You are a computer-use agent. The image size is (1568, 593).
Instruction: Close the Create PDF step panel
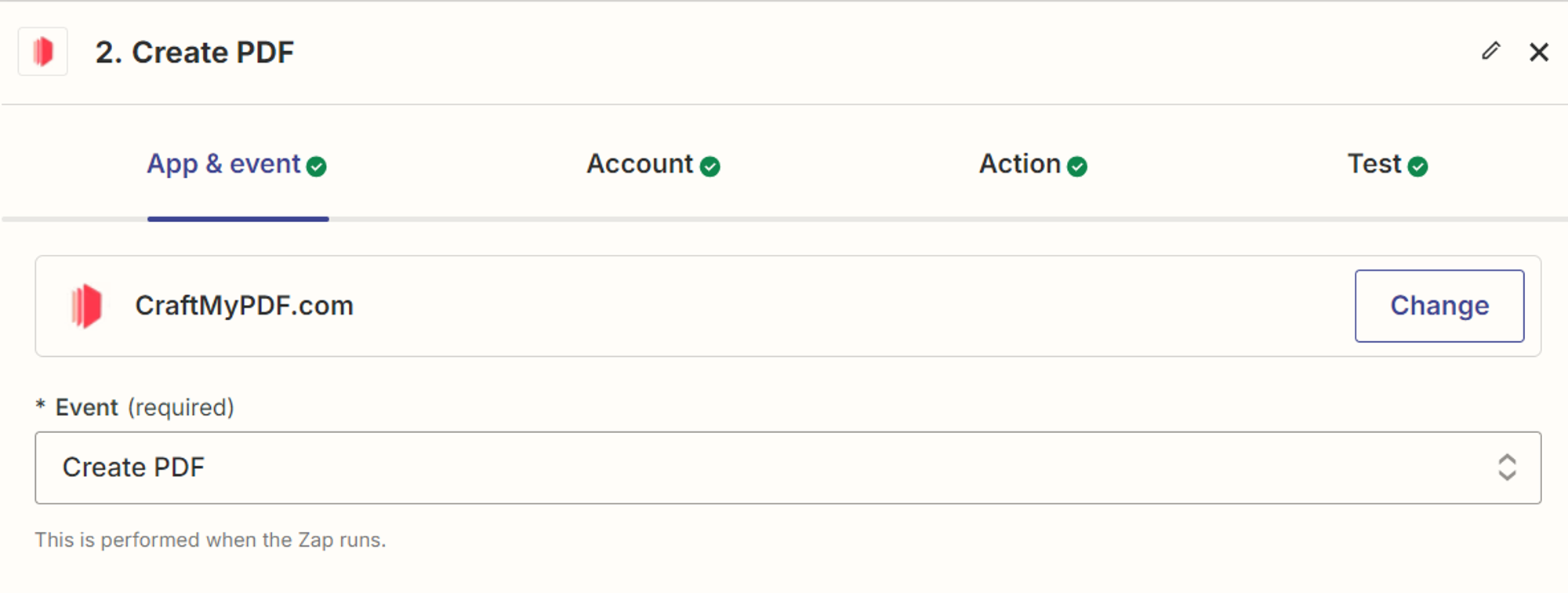tap(1539, 52)
